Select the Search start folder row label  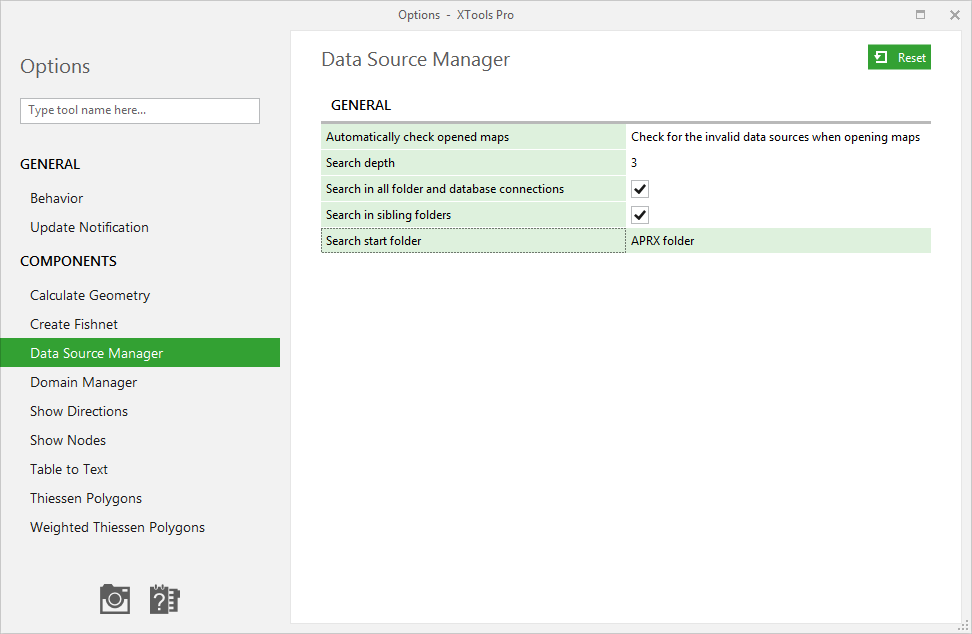click(473, 241)
